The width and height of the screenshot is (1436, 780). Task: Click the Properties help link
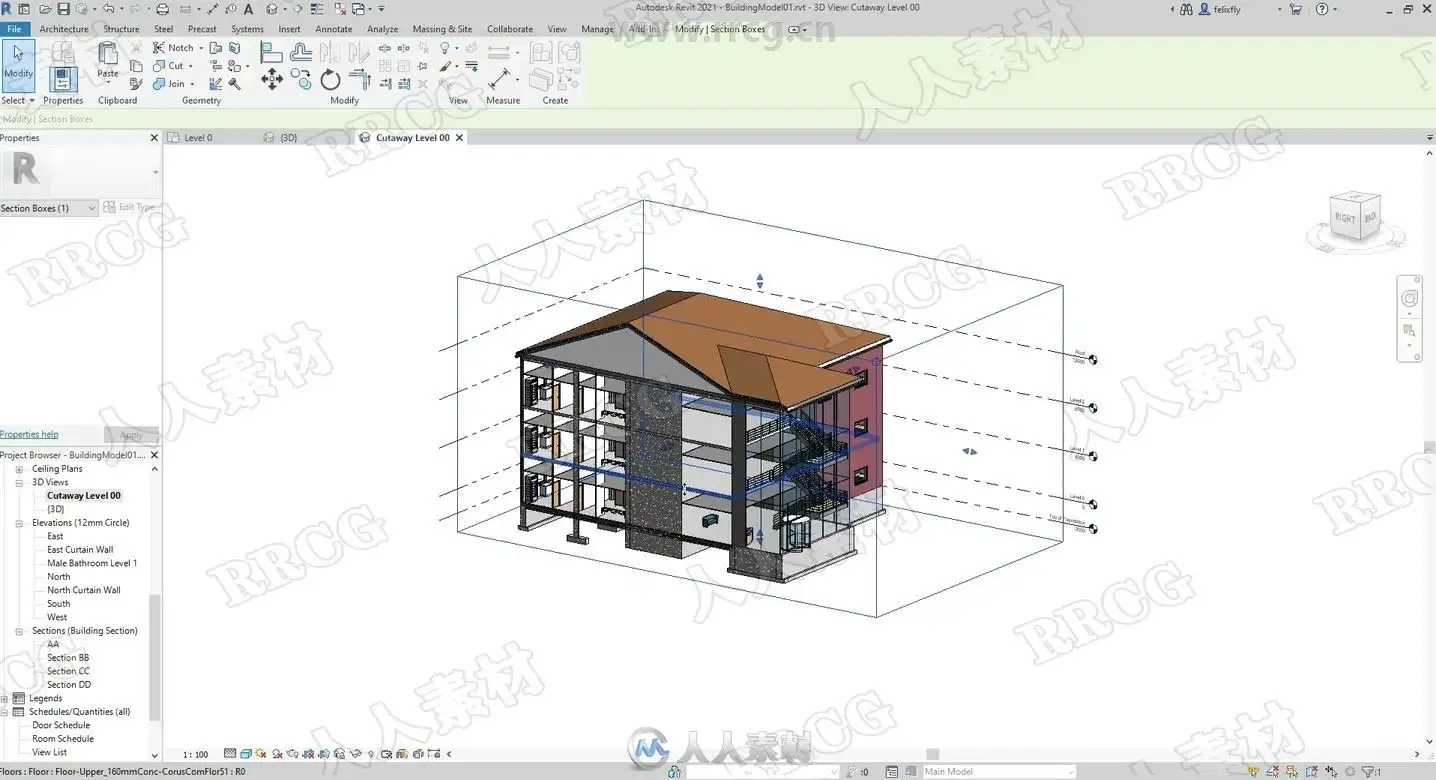(29, 434)
